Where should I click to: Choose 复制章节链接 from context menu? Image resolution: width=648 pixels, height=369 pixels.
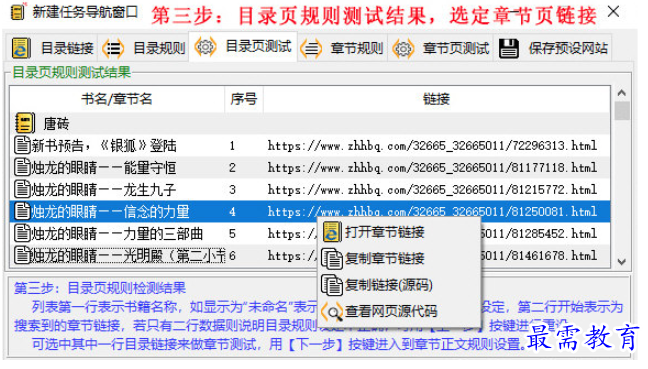399,259
